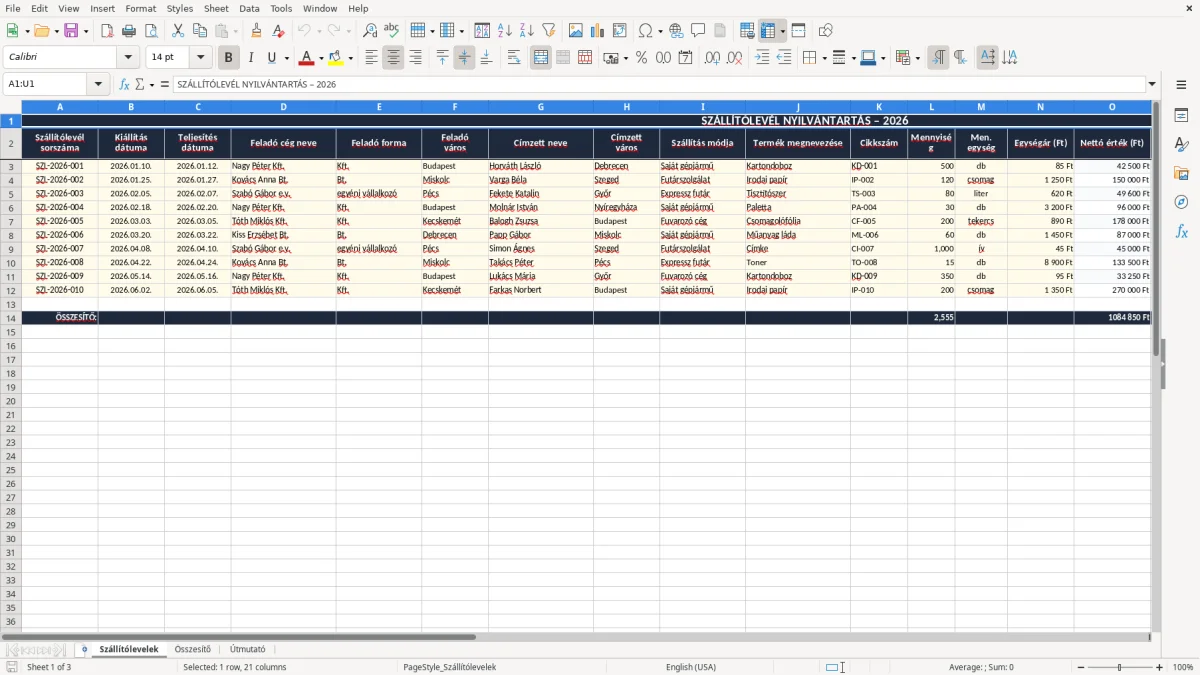Open the Insert Special Character dropdown arrow
Image resolution: width=1200 pixels, height=675 pixels.
pos(660,31)
